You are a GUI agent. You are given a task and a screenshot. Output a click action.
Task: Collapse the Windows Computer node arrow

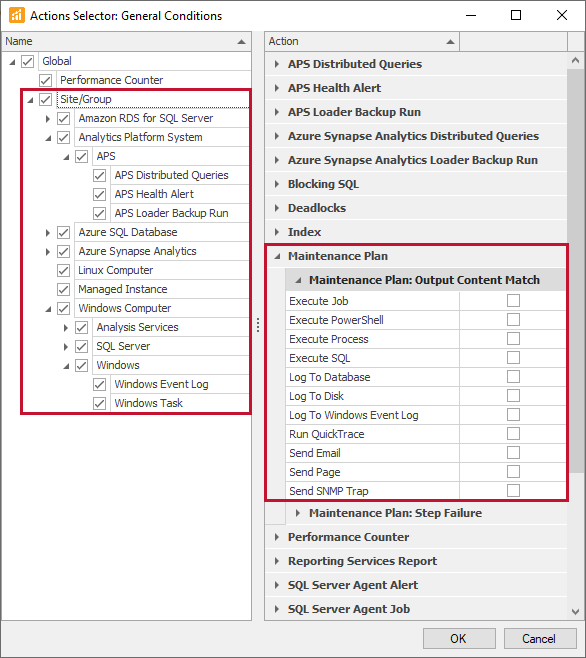pyautogui.click(x=48, y=309)
